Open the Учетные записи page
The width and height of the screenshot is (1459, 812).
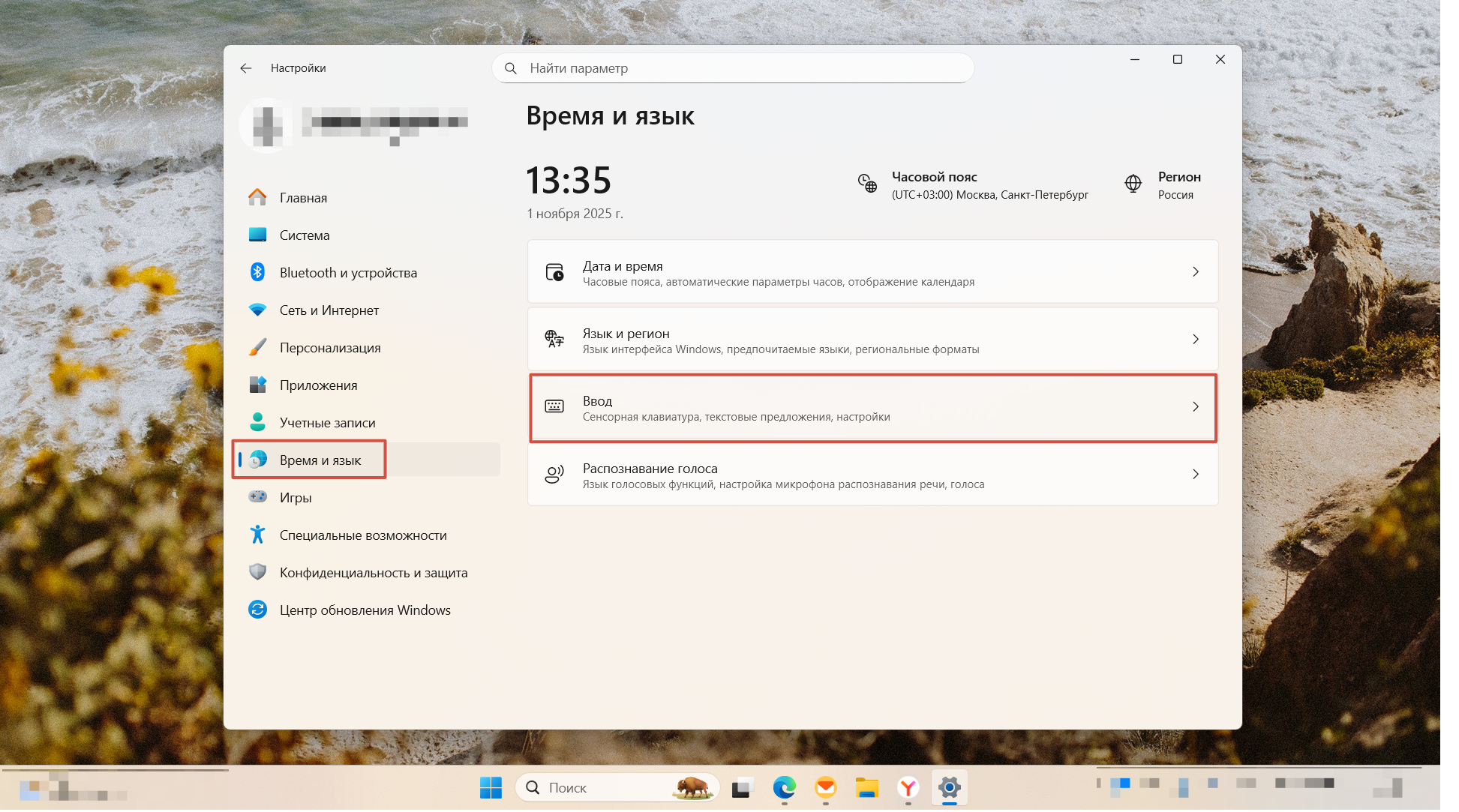pos(327,422)
